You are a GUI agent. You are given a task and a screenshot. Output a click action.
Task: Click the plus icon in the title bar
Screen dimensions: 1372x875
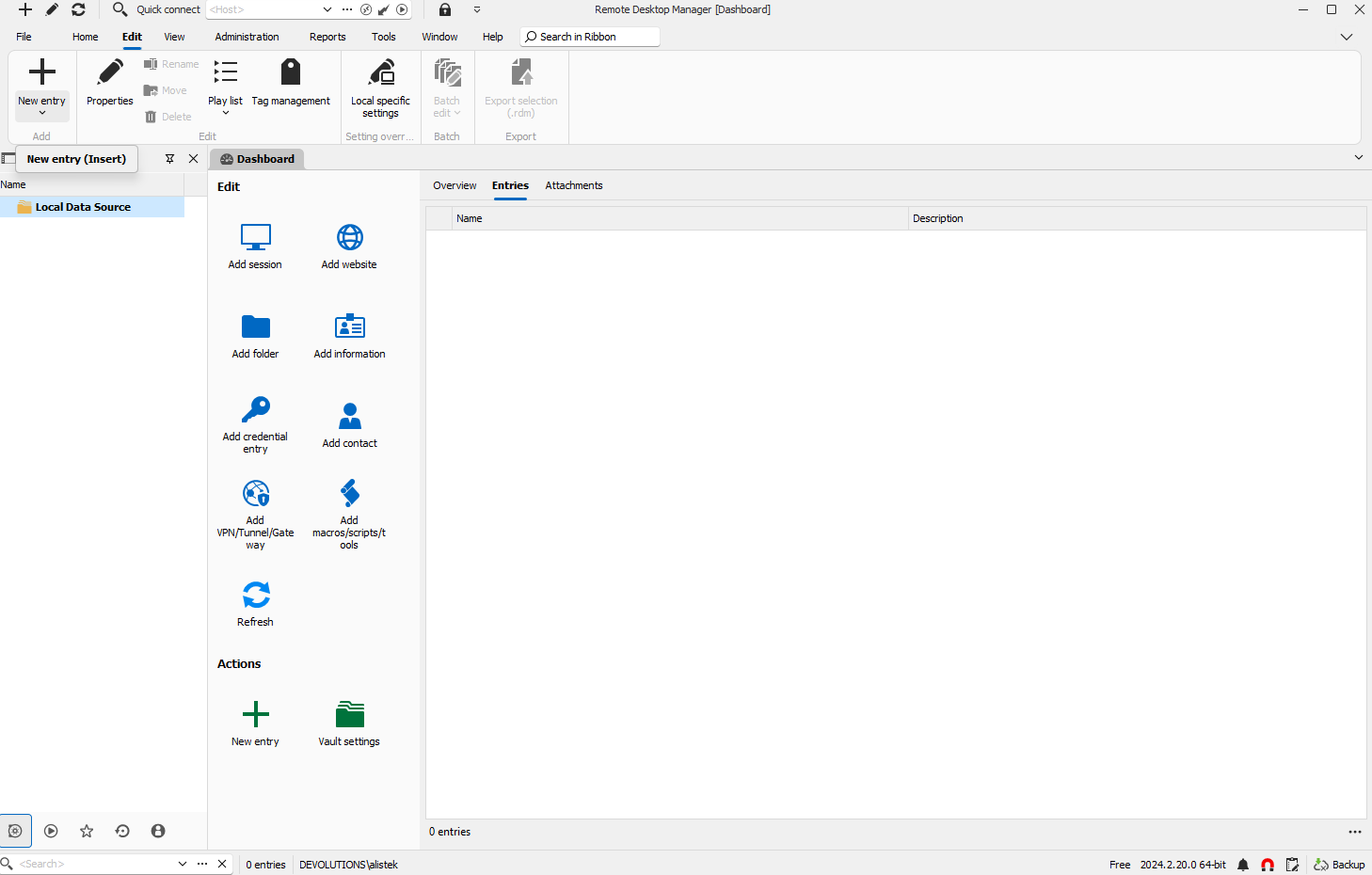25,9
